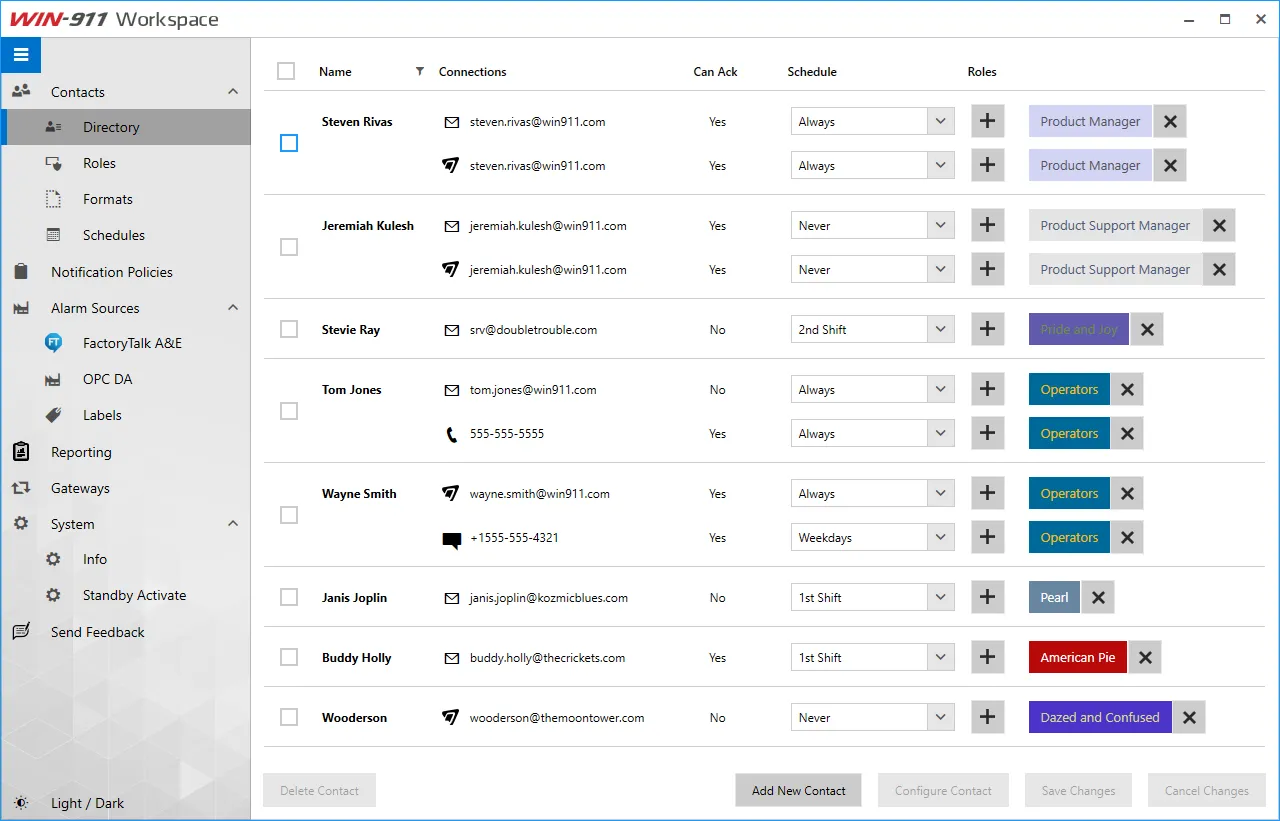Open the Weekdays schedule dropdown for Wayne Smith

click(x=939, y=537)
